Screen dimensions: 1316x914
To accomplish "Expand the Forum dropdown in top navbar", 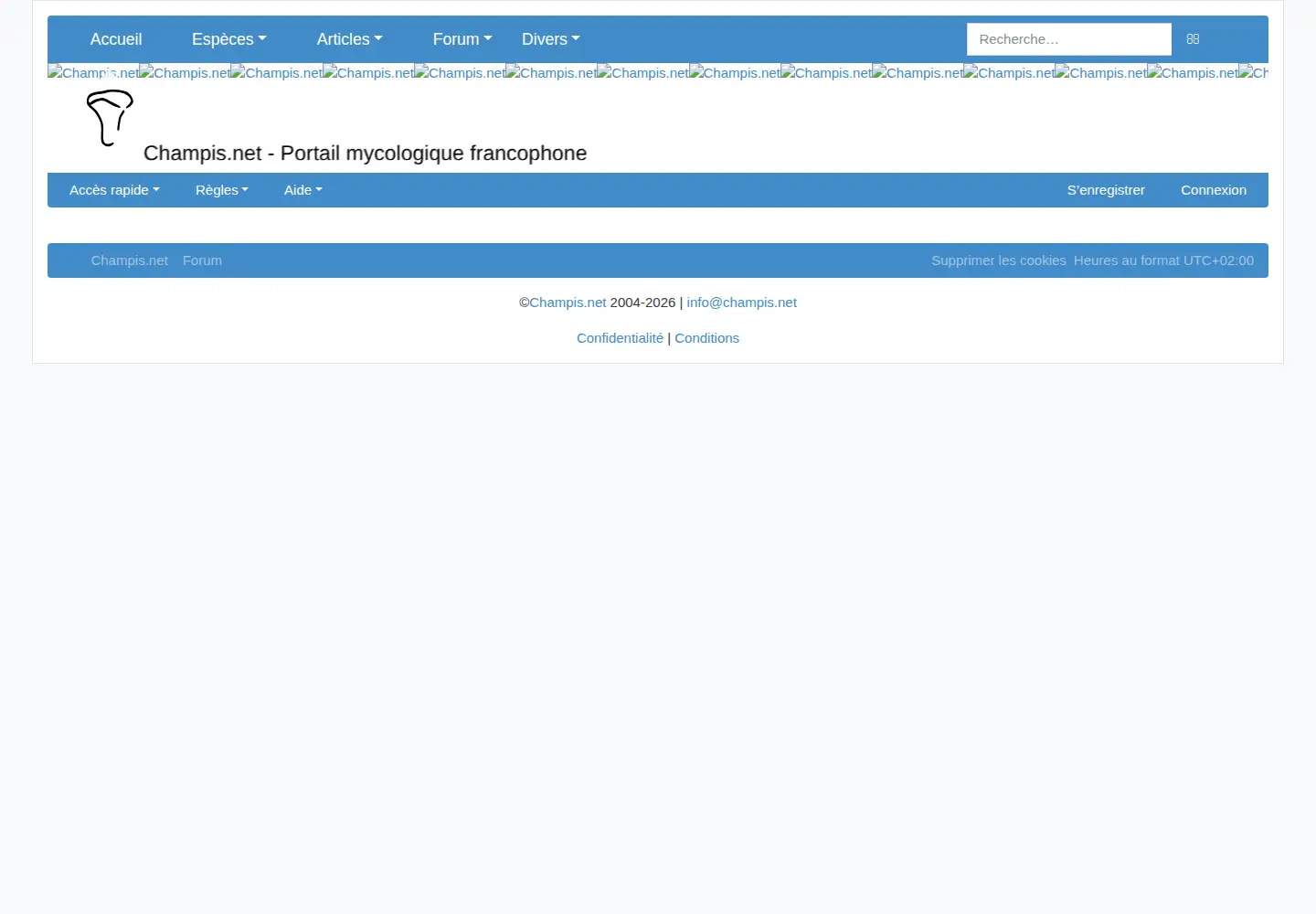I will click(462, 39).
